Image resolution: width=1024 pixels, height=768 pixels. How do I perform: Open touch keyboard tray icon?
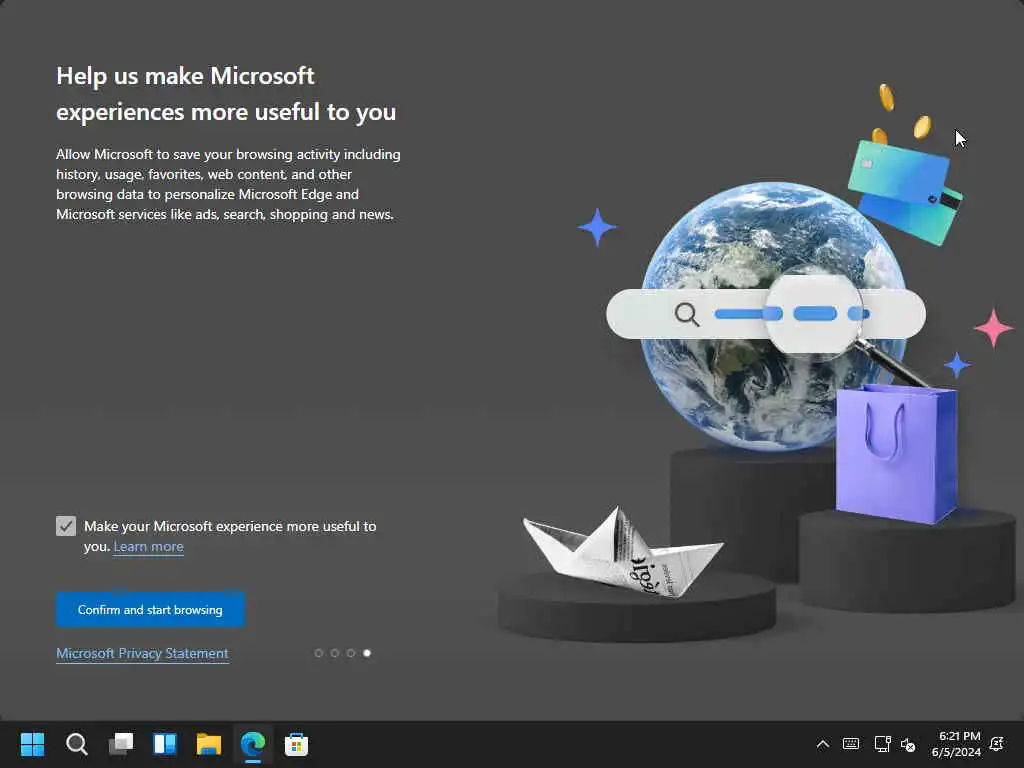(x=851, y=744)
